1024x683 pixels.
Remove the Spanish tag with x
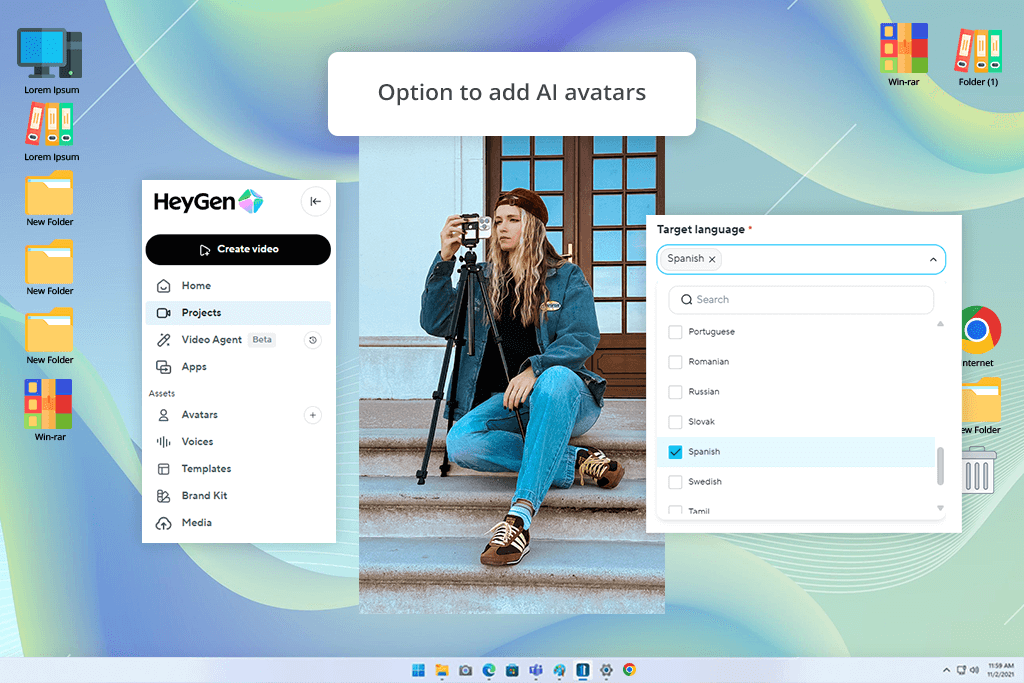712,259
